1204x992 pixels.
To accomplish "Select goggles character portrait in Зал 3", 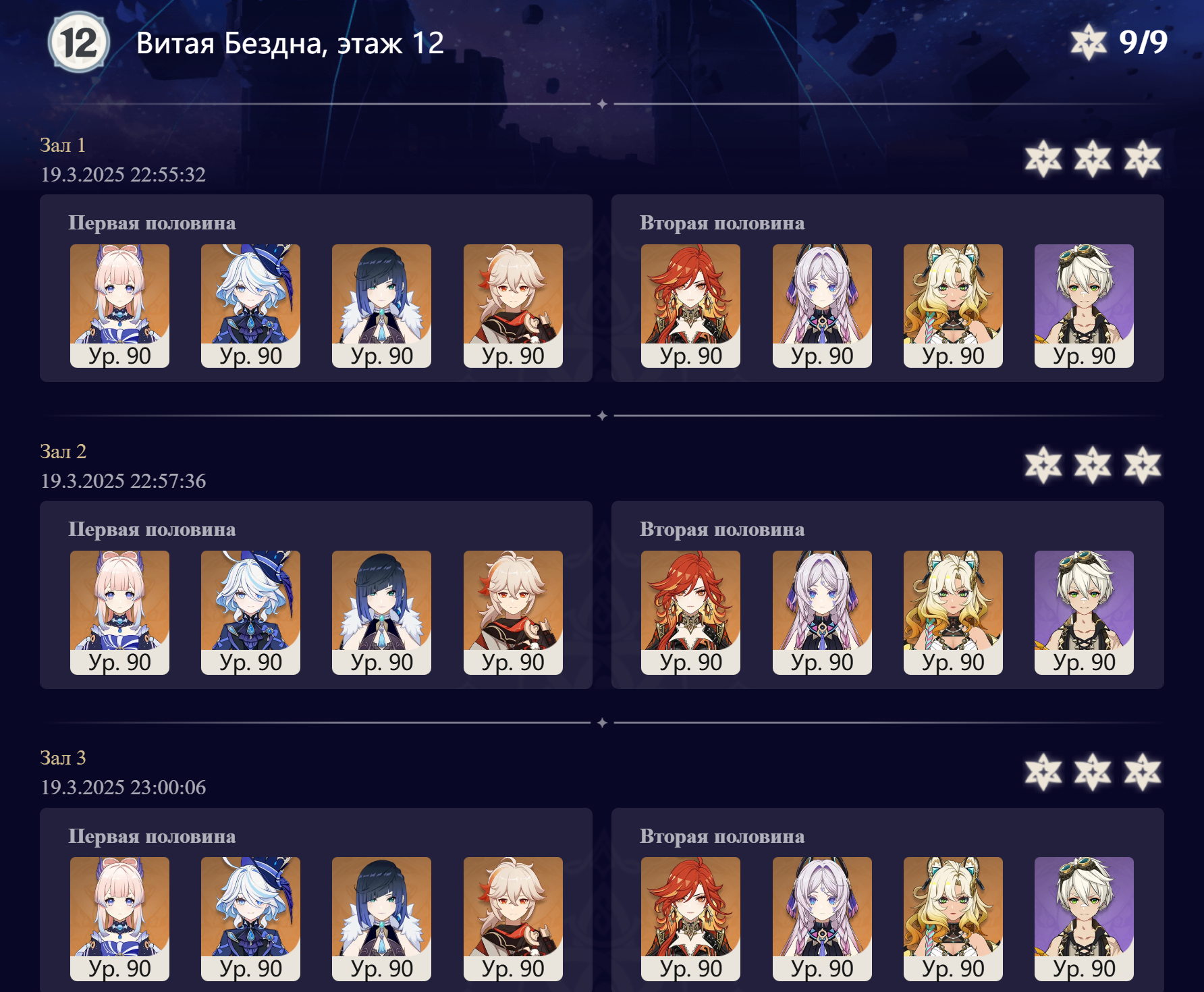I will [1084, 918].
